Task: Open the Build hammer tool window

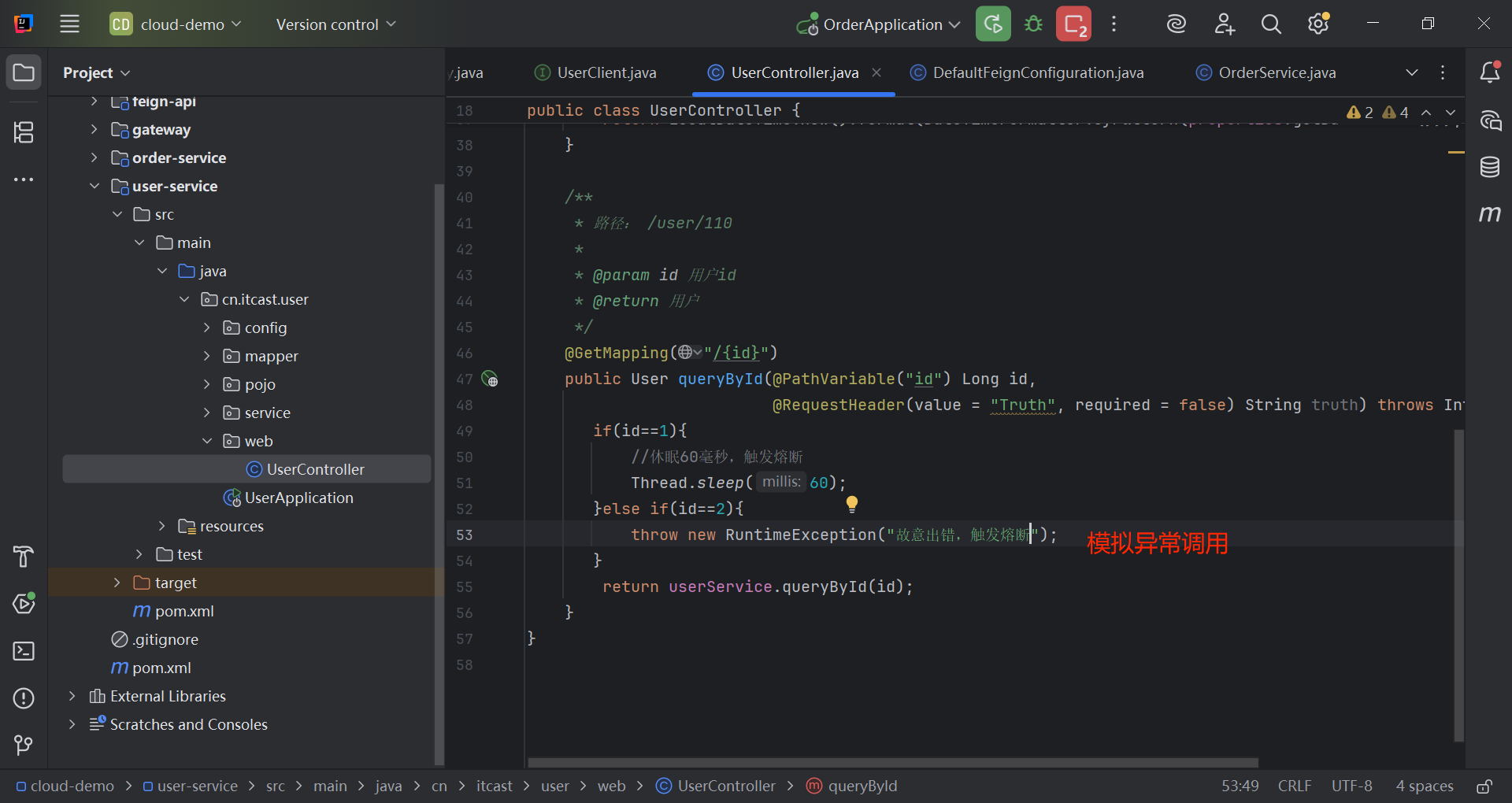Action: click(x=24, y=557)
